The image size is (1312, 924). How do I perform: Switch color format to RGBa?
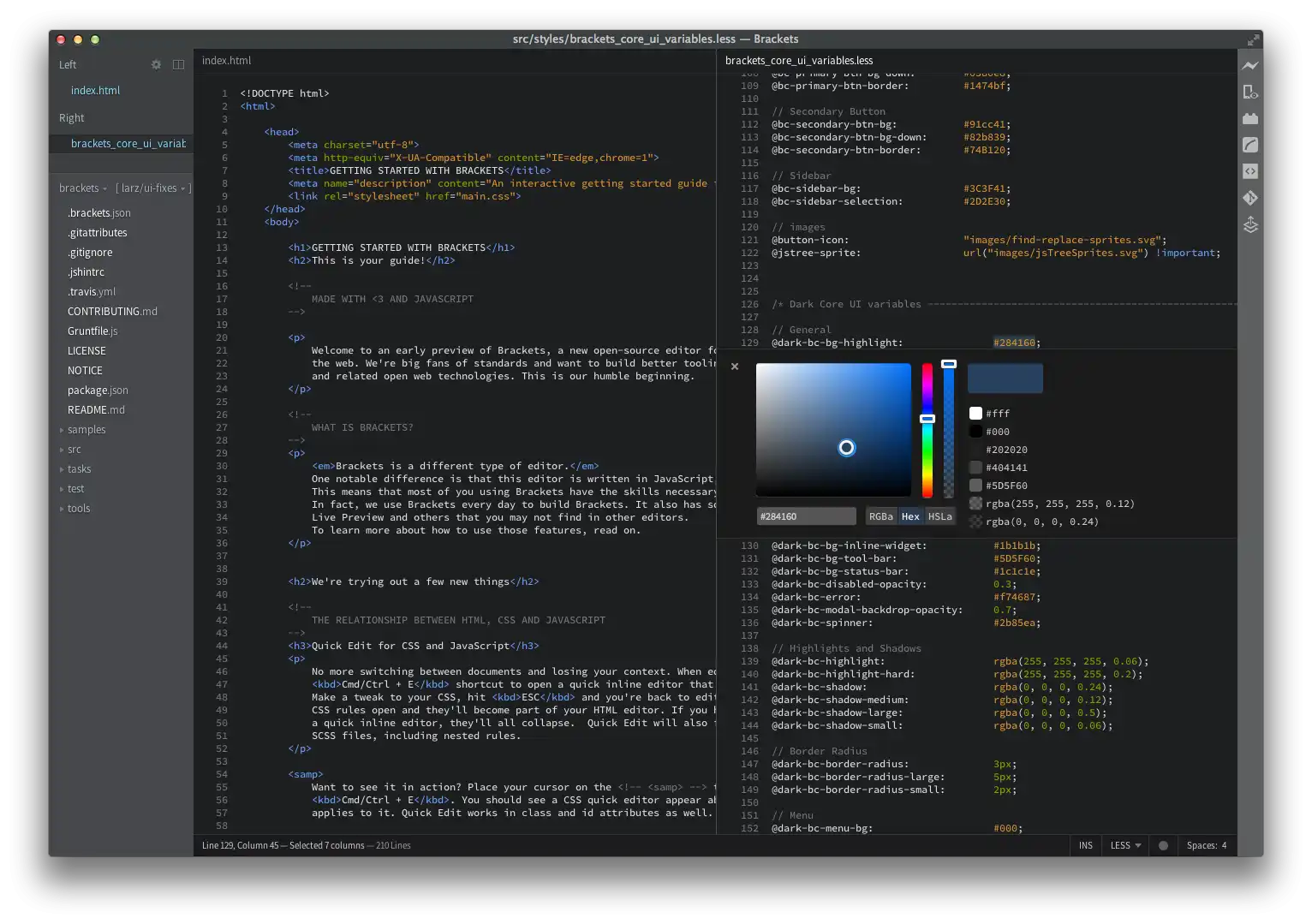coord(880,516)
